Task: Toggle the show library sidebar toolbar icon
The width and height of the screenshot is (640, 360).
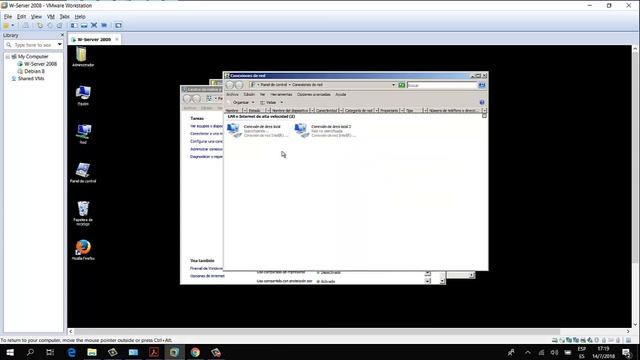Action: click(74, 25)
